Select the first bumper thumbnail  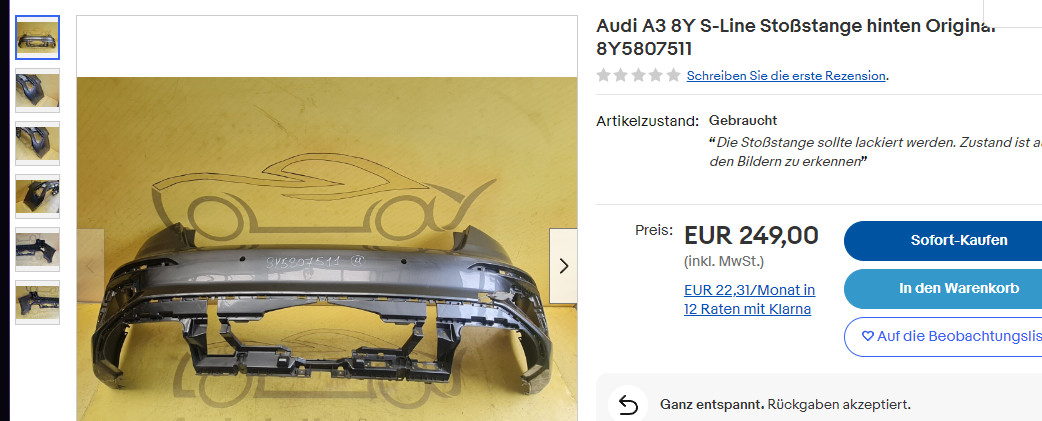(x=37, y=37)
